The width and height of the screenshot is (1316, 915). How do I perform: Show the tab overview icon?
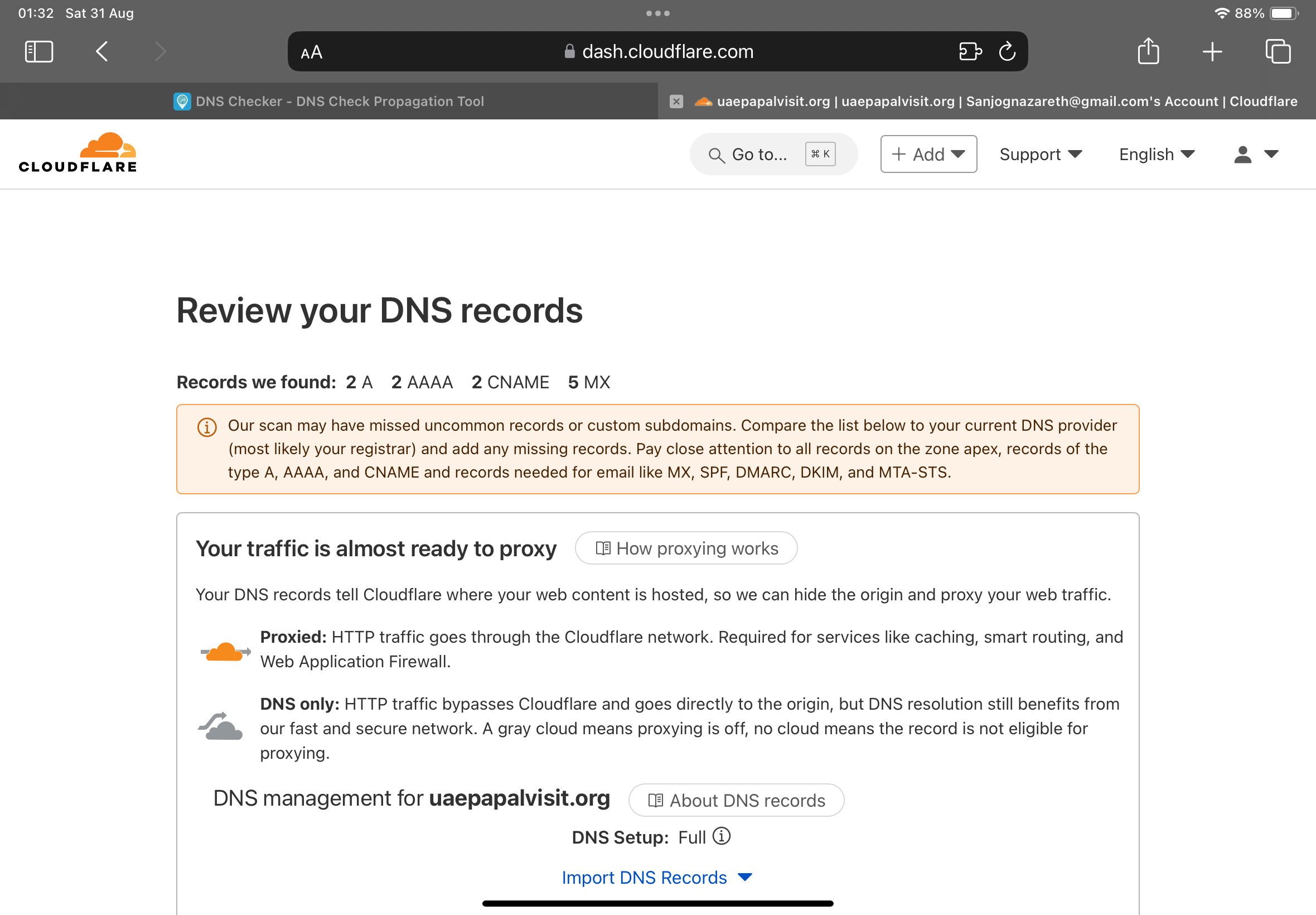[x=1278, y=51]
